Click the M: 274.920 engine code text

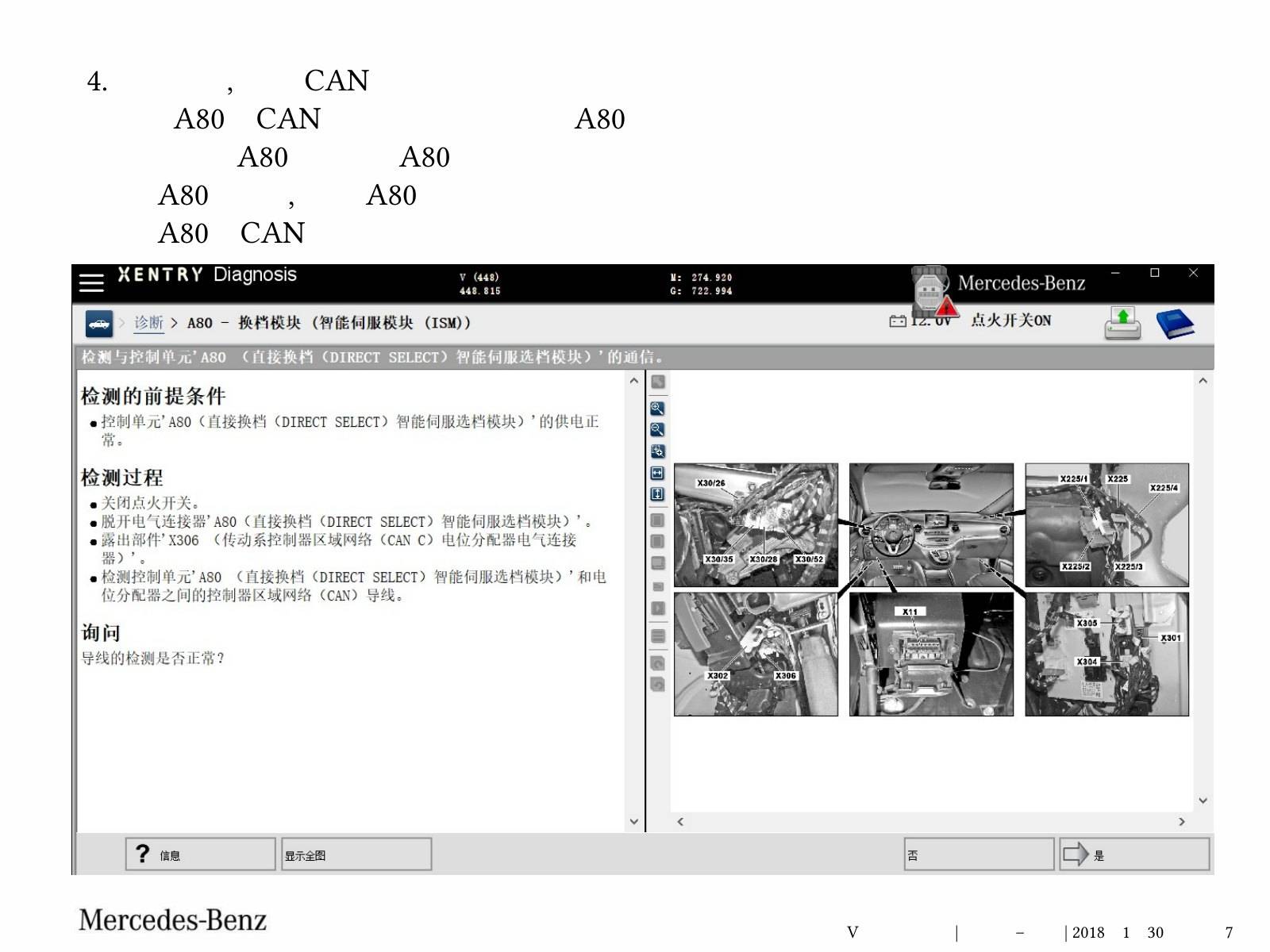pos(701,278)
